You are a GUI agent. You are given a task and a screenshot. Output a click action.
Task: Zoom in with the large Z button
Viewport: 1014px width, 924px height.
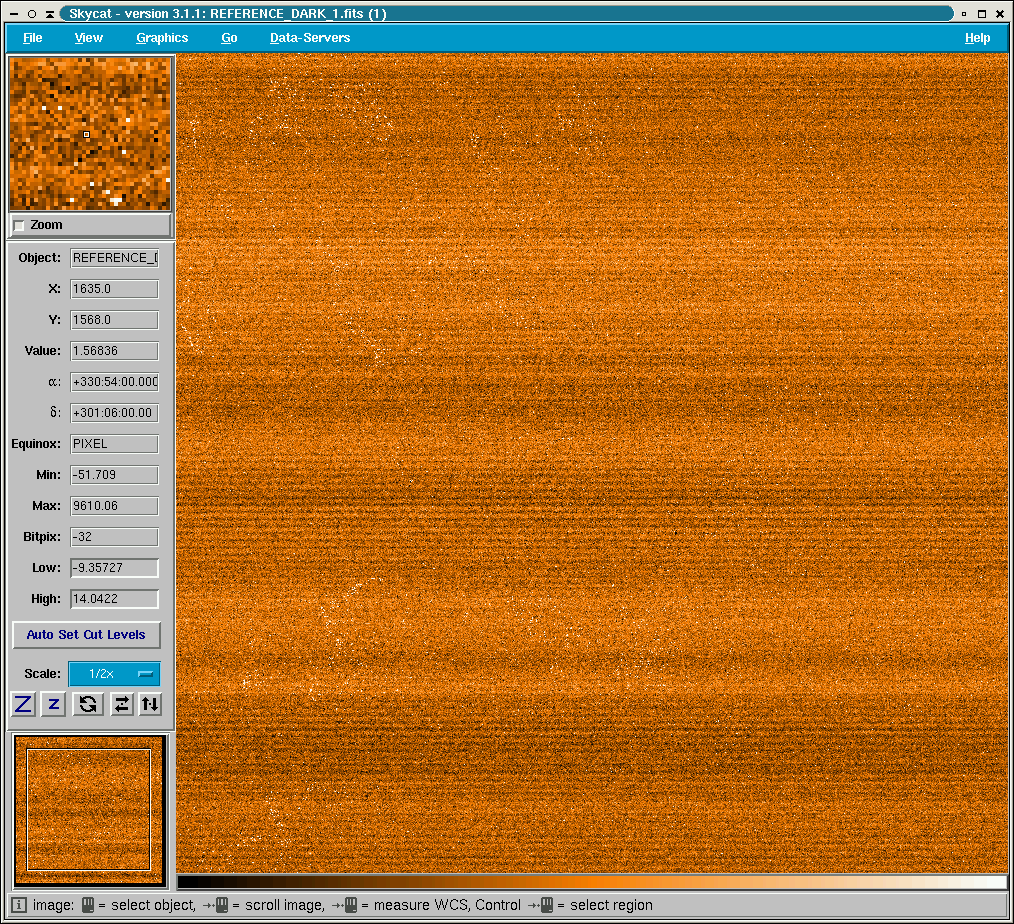pyautogui.click(x=24, y=704)
